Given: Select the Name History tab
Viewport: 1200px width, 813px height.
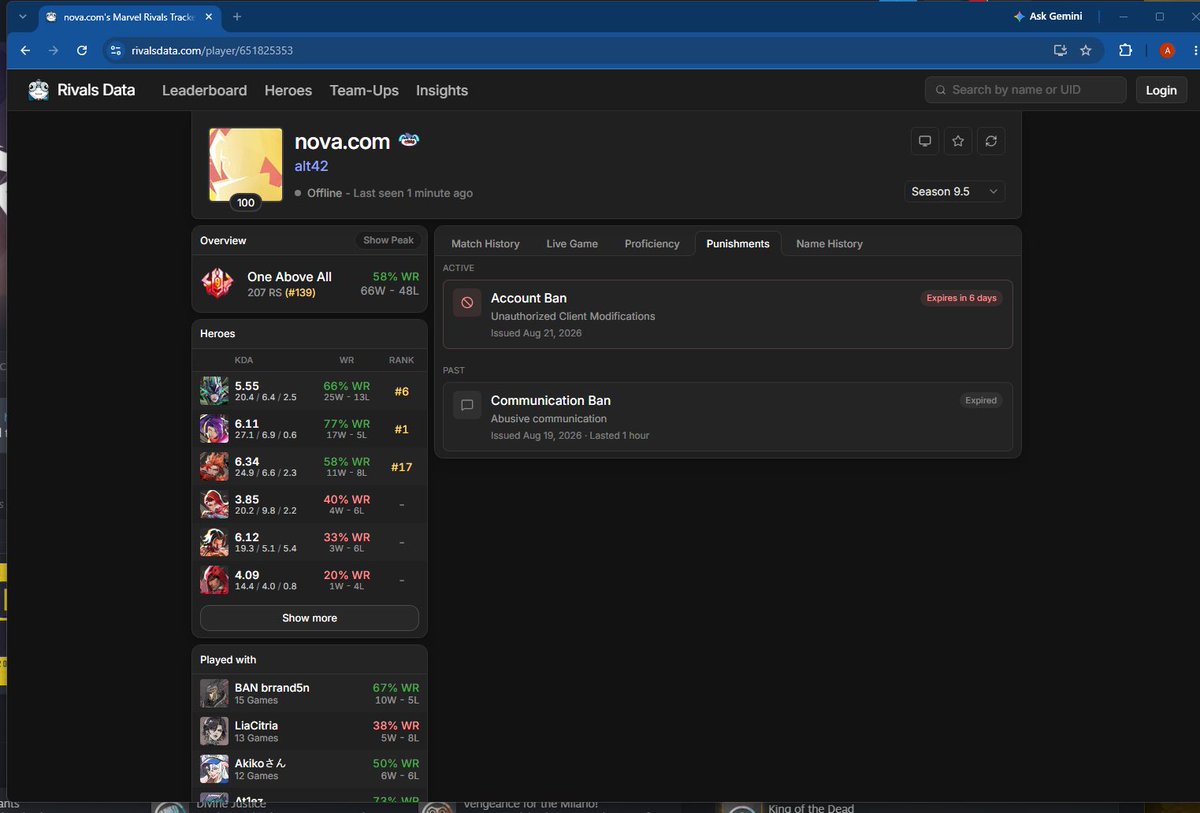Looking at the screenshot, I should 829,243.
